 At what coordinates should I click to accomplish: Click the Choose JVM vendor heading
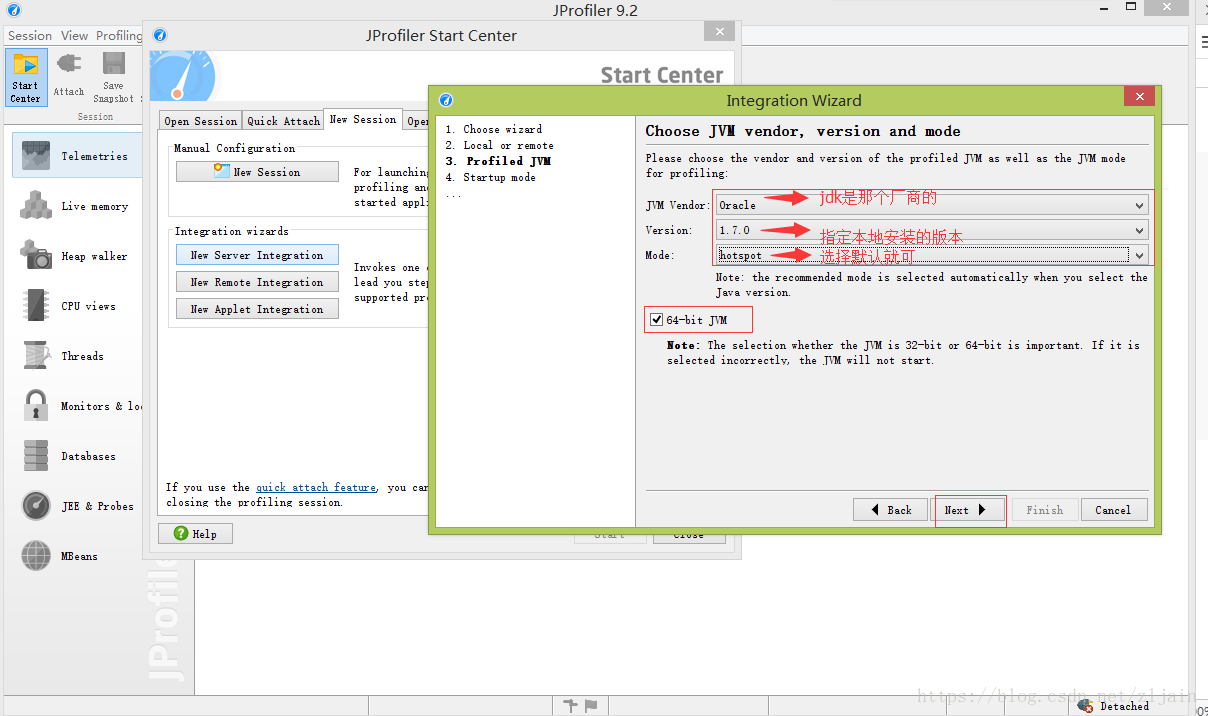pos(803,131)
